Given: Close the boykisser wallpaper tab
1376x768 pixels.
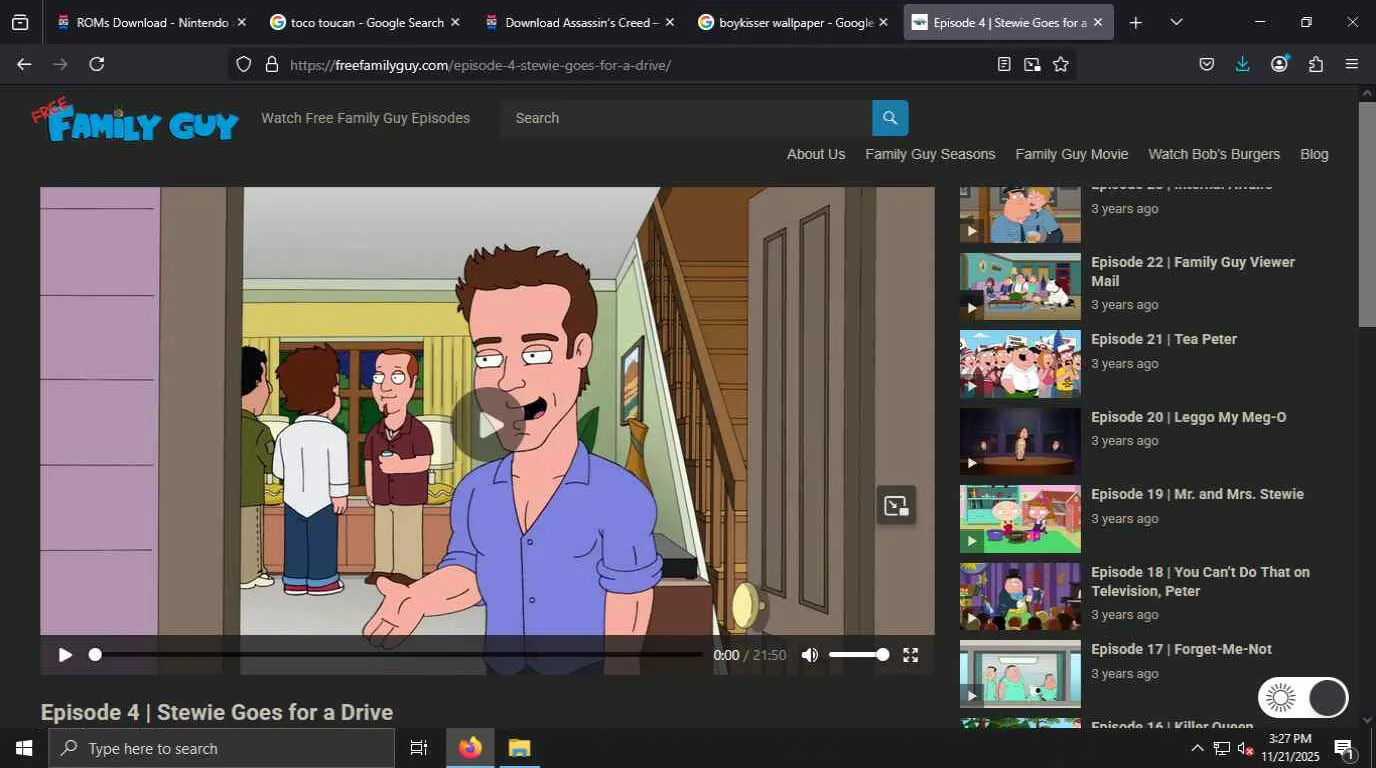Looking at the screenshot, I should click(883, 22).
